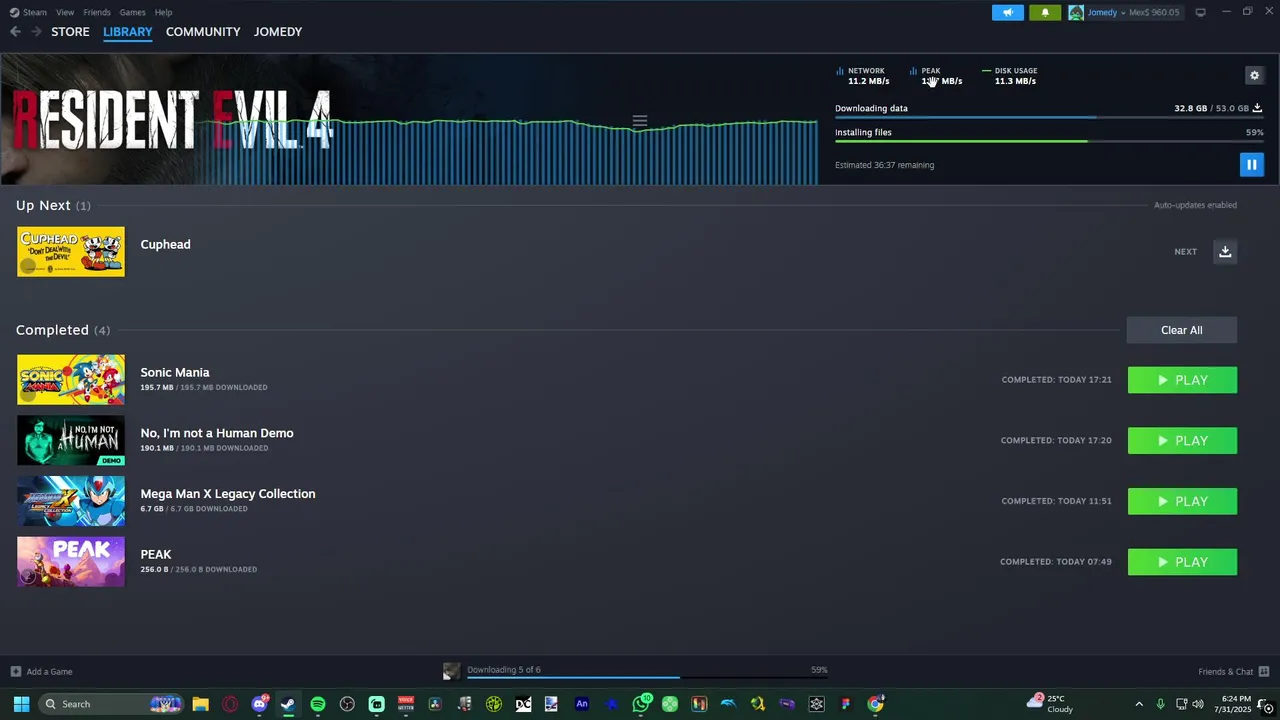The height and width of the screenshot is (720, 1280).
Task: Open WhatsApp from the taskbar
Action: (641, 704)
